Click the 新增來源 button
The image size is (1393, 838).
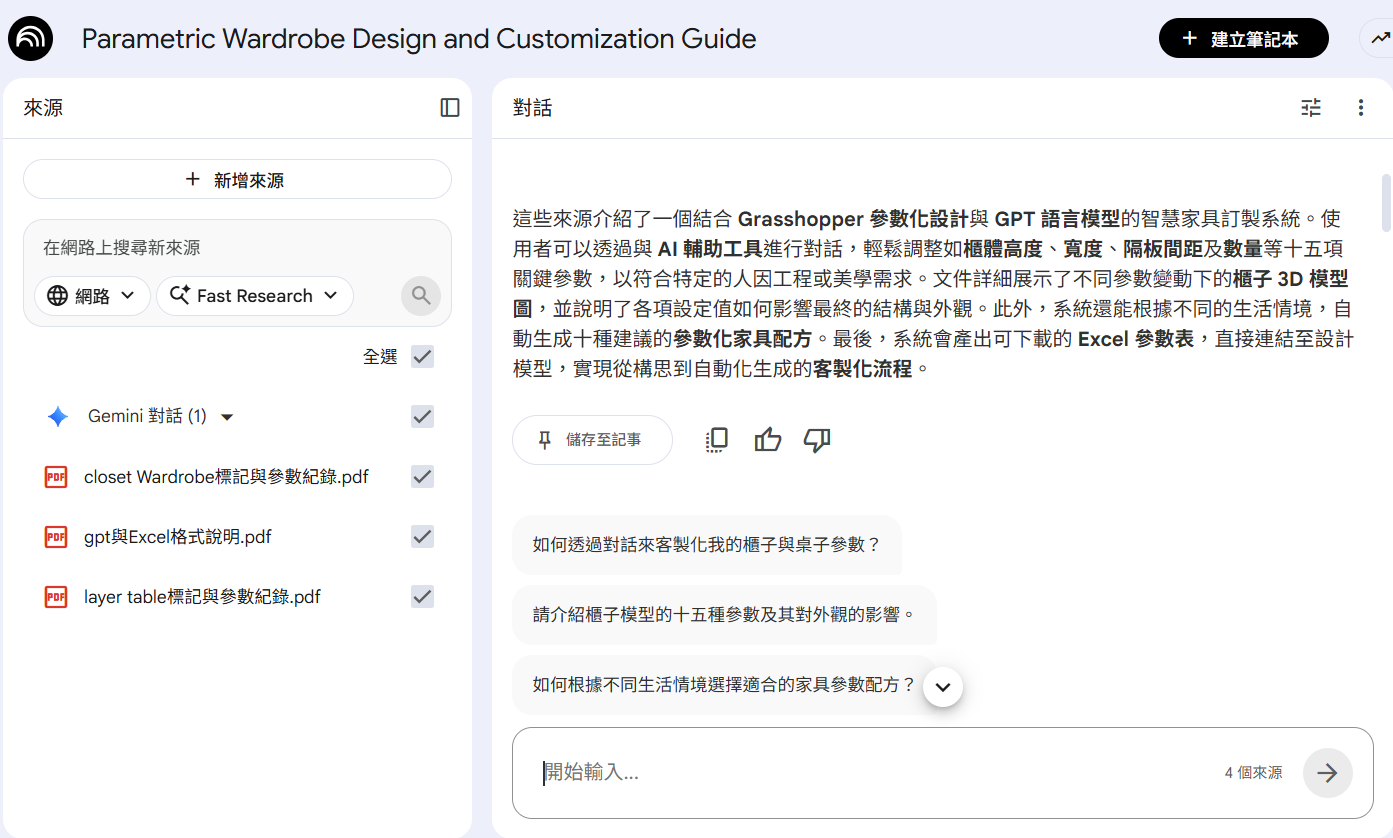pos(237,180)
